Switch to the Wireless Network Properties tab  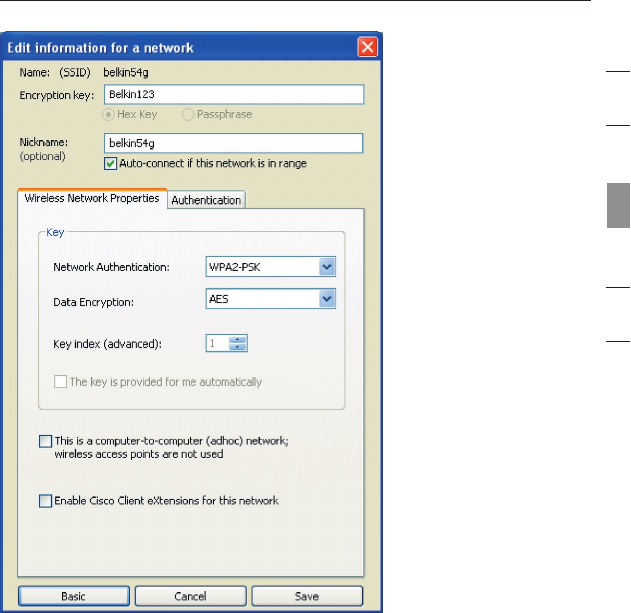tap(92, 198)
